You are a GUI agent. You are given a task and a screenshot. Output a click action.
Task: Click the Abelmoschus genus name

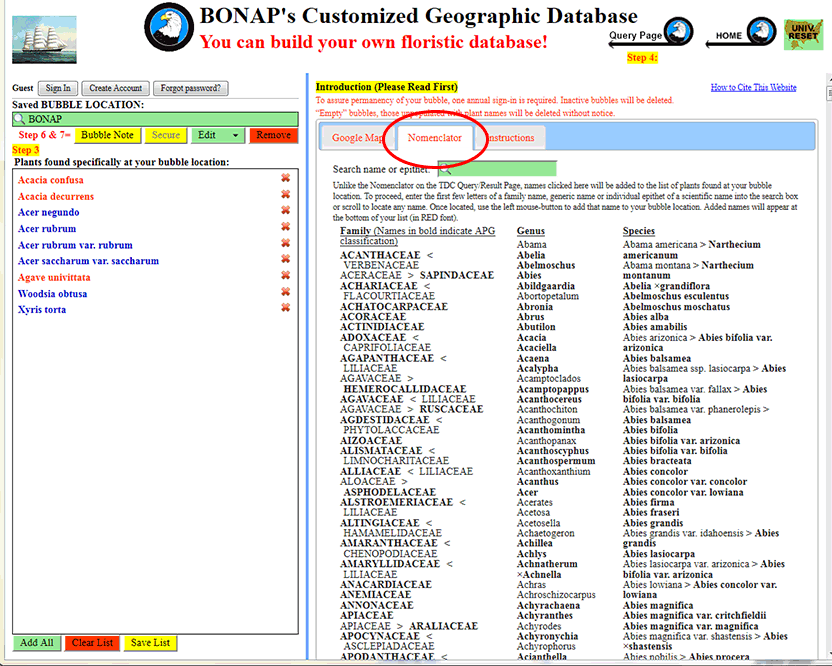(x=546, y=265)
